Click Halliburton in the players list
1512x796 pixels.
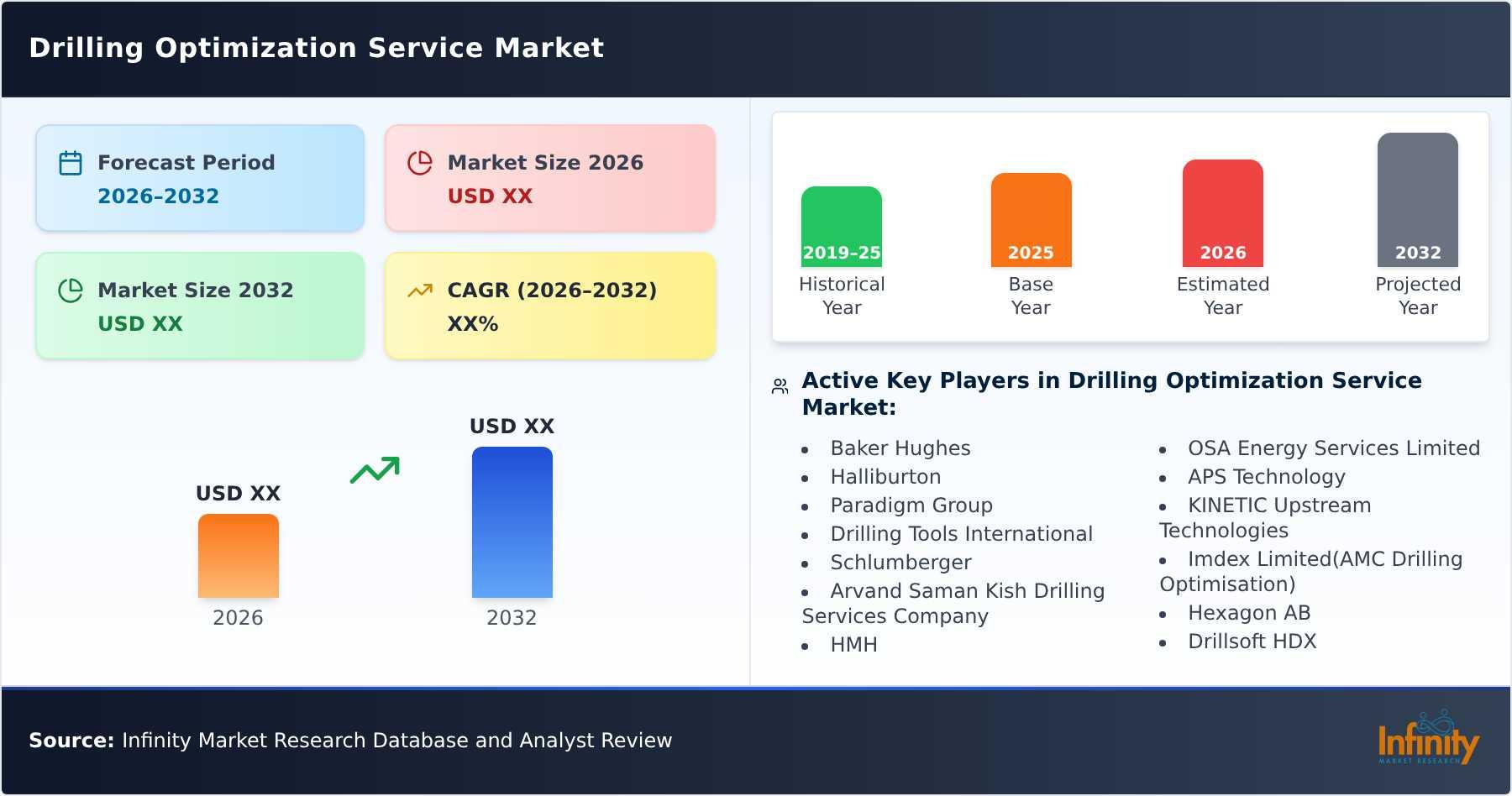[885, 477]
